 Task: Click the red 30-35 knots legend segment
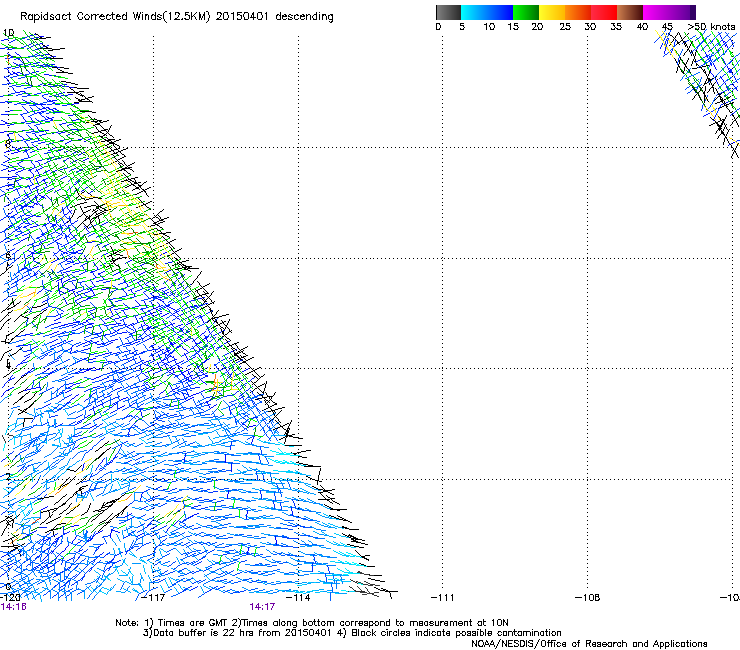point(604,12)
